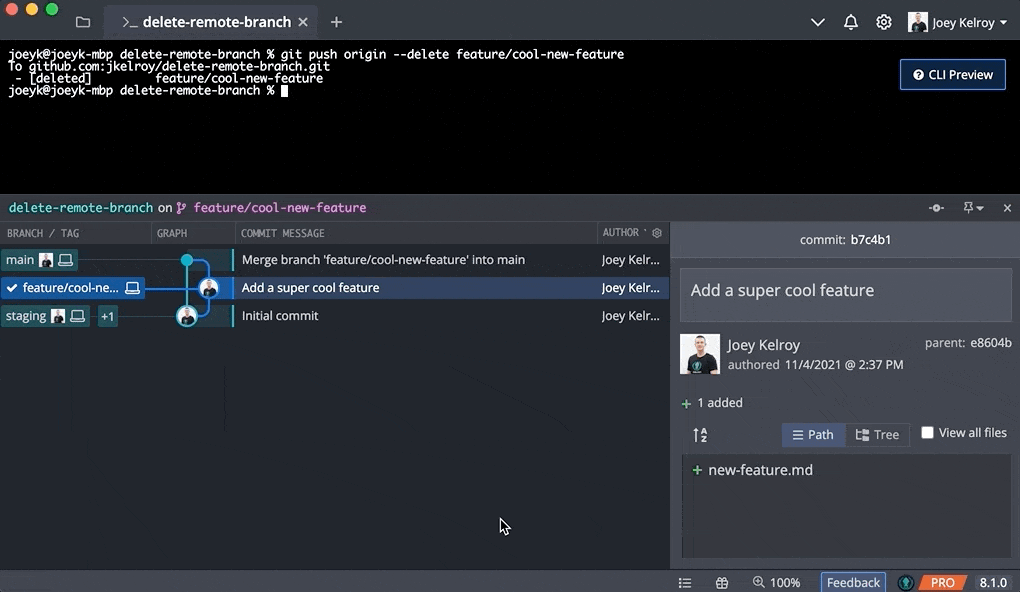Expand the chevron dropdown beside the bell
Screen dimensions: 1020x592
coord(818,22)
